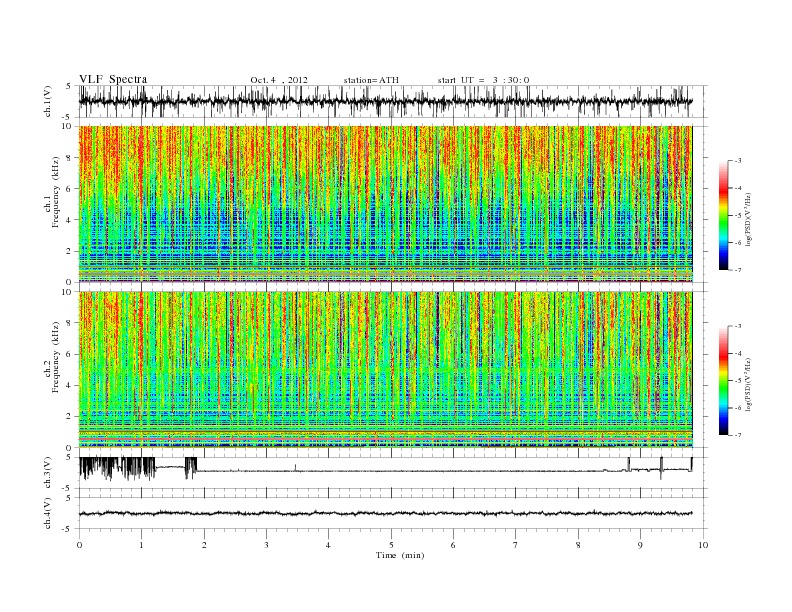Screen dimensions: 792x612
Task: Click time axis tick label '0'
Action: click(x=79, y=545)
